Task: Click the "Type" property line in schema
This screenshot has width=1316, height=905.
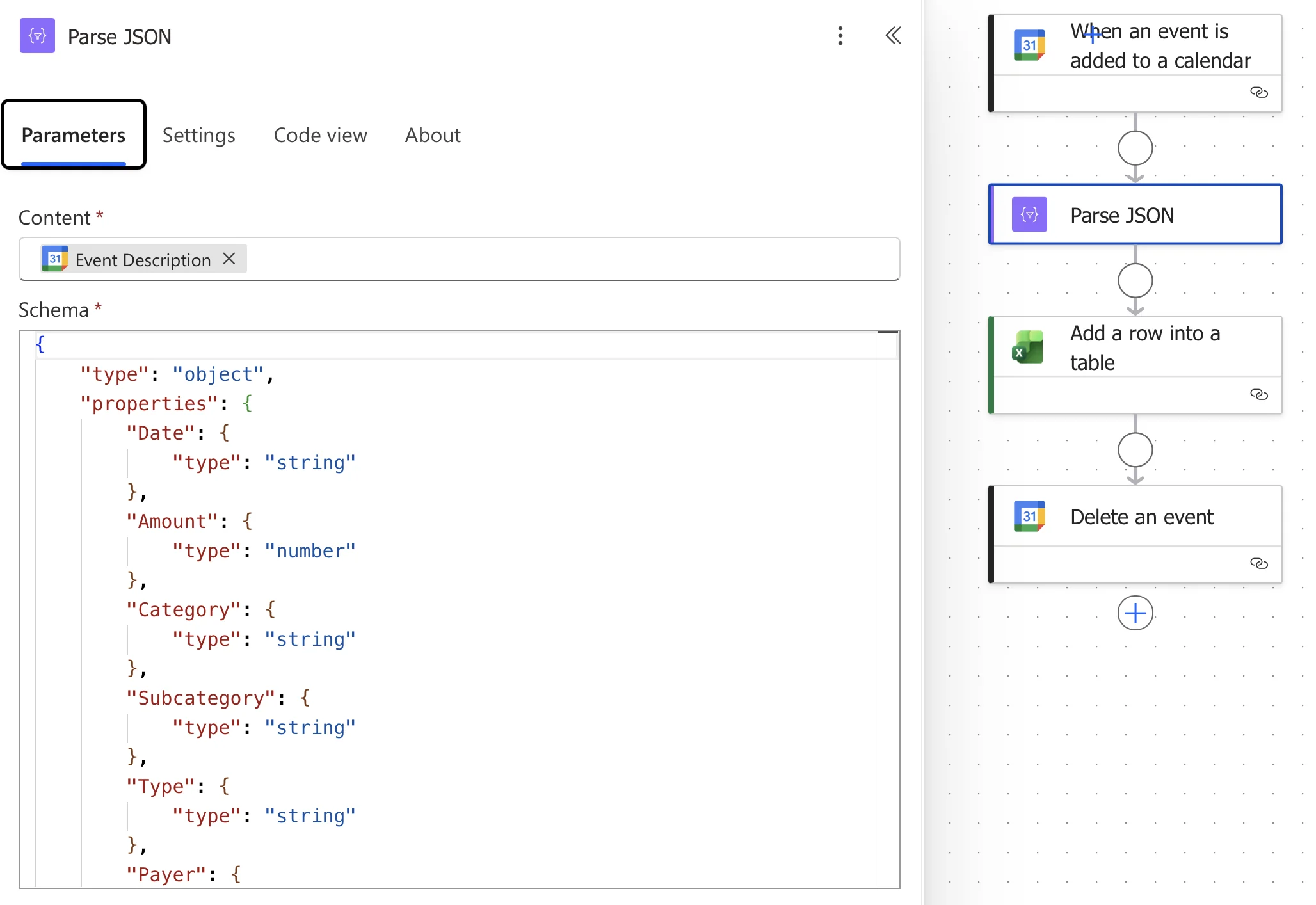Action: point(178,787)
